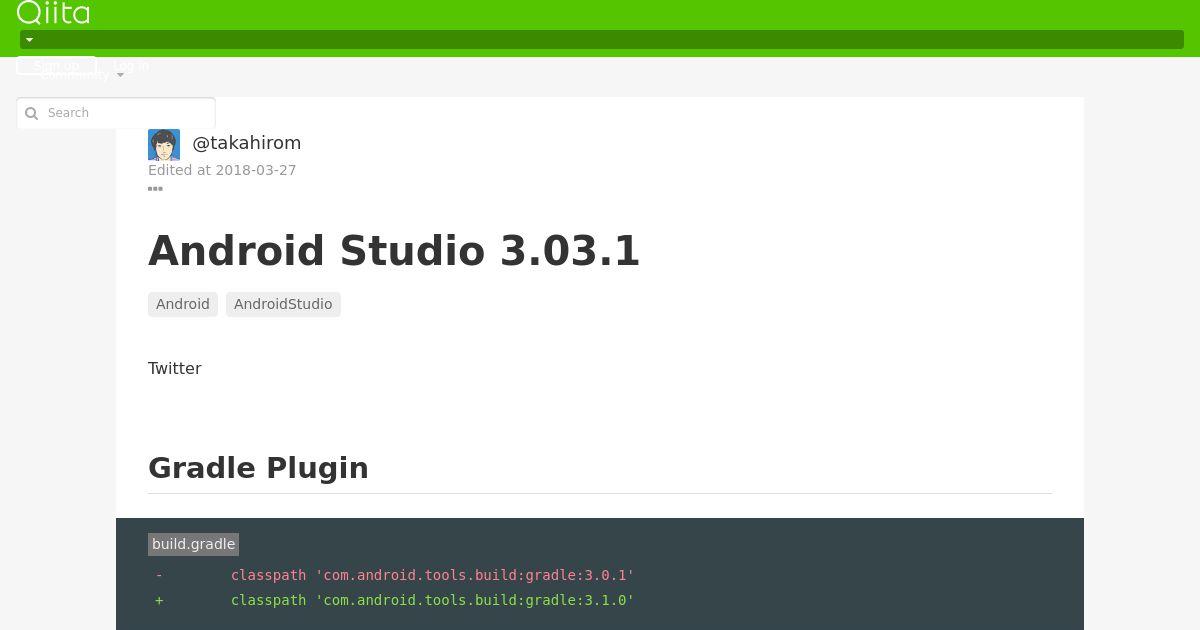Screen dimensions: 1200x630
Task: Click the build.gradle code filename label
Action: tap(193, 544)
